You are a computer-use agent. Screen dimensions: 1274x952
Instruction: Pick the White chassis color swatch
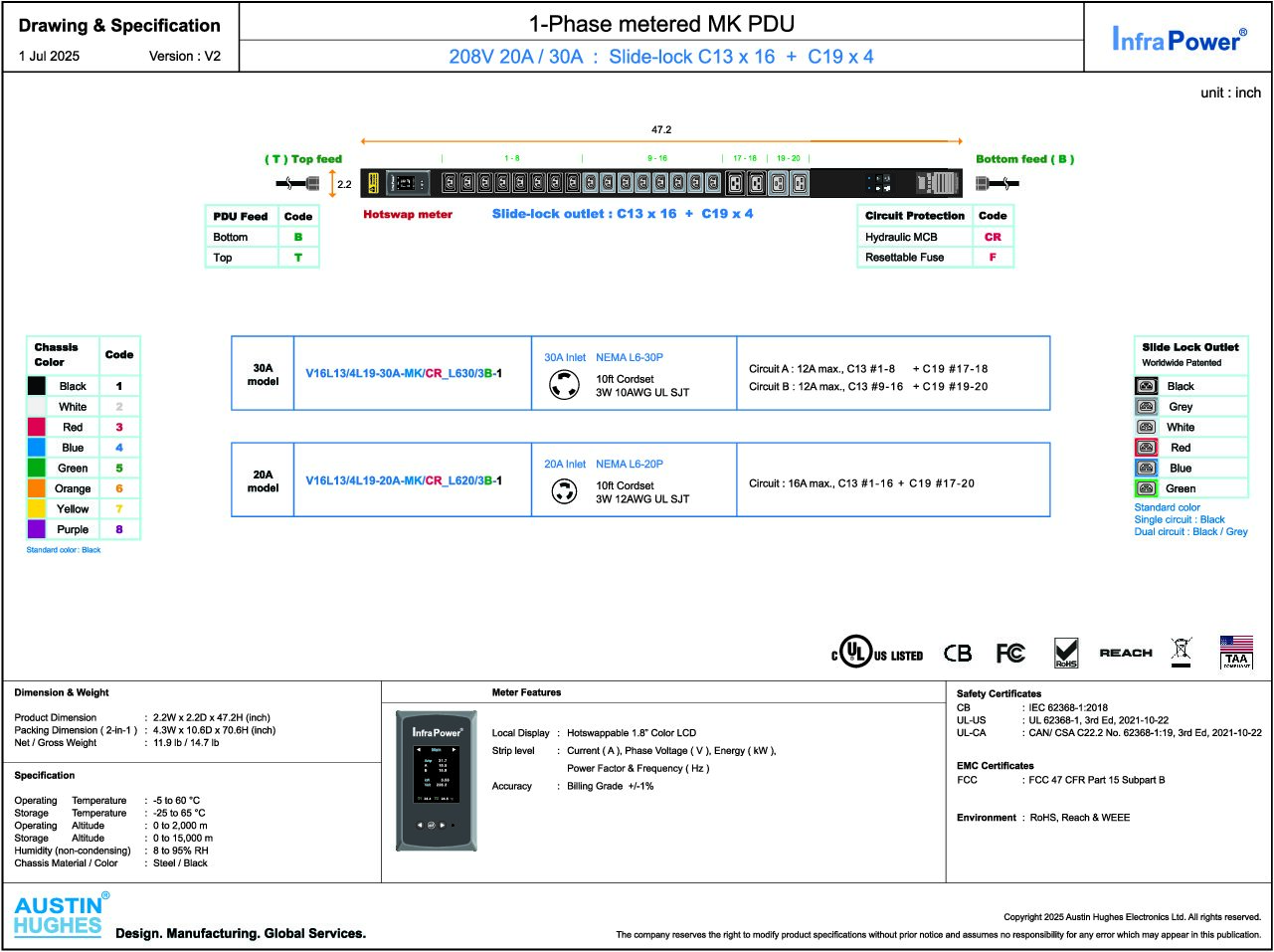point(37,407)
